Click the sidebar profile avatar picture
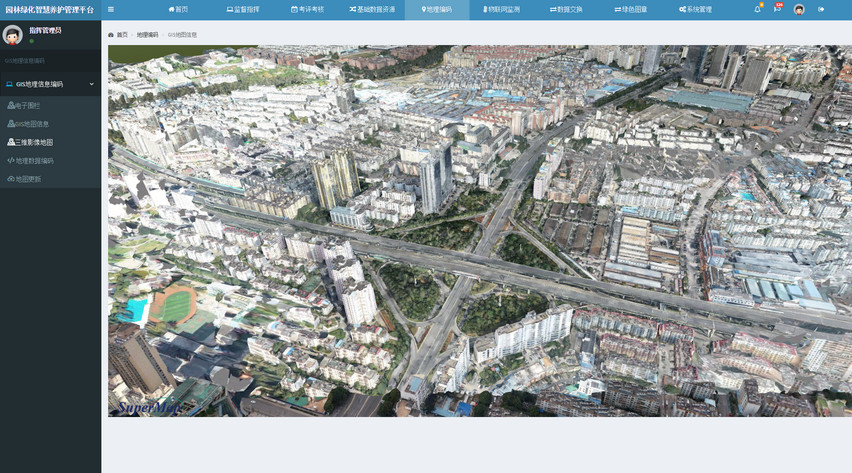This screenshot has height=473, width=852. click(x=13, y=35)
